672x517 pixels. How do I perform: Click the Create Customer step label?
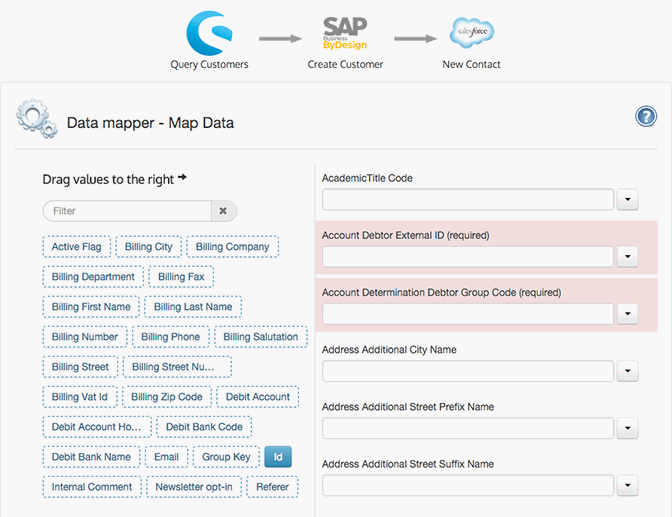pyautogui.click(x=345, y=64)
